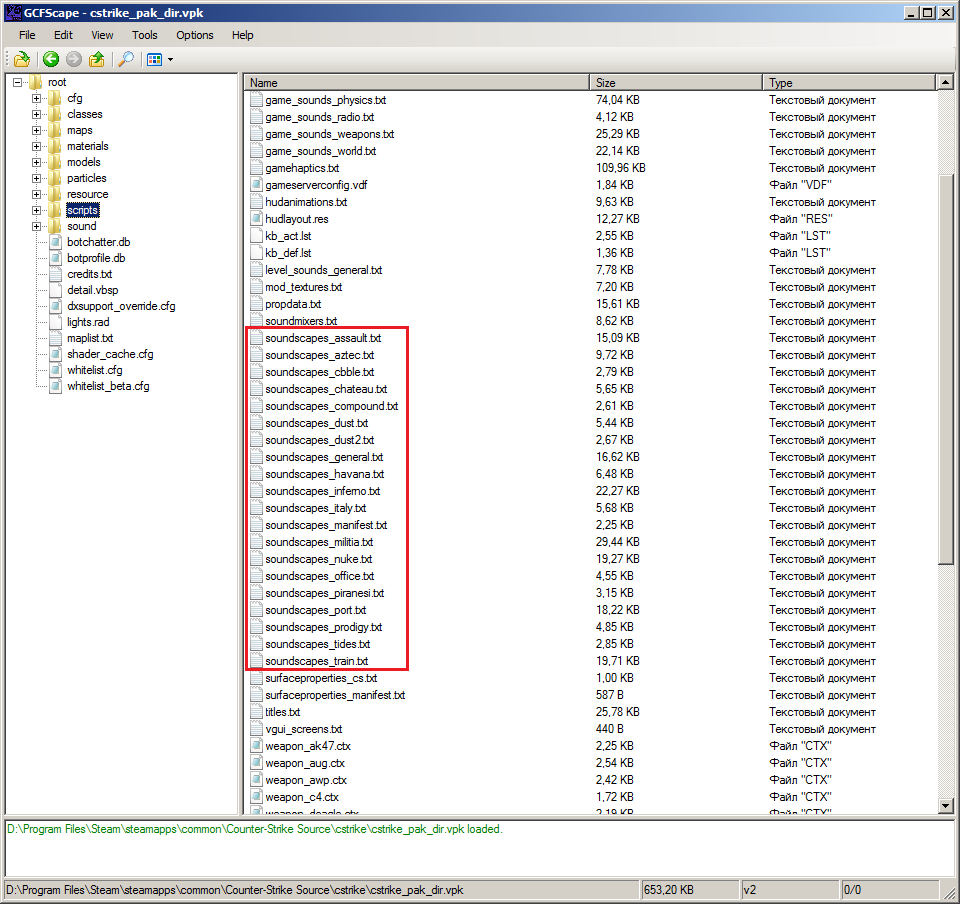Click the file list vertical scrollbar thumb

pos(946,369)
